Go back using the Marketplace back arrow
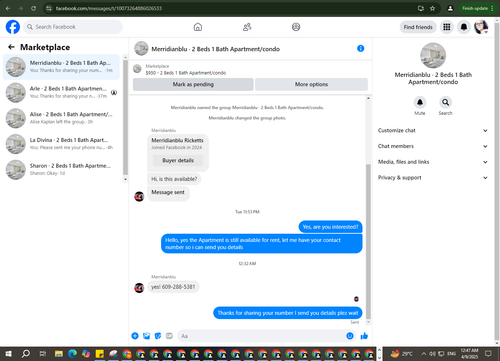This screenshot has width=500, height=361. [11, 47]
